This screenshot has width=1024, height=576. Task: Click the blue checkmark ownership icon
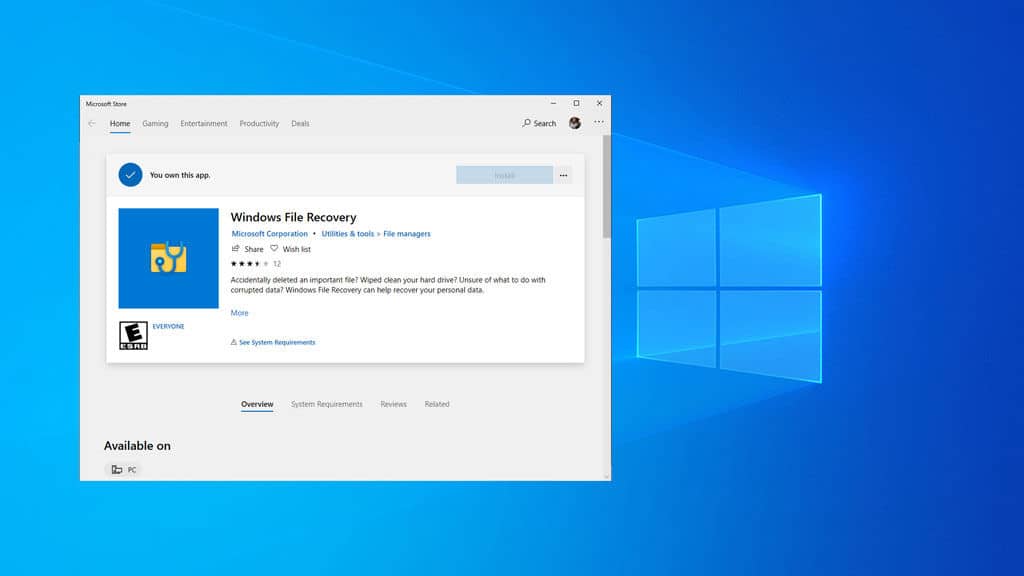click(x=131, y=175)
